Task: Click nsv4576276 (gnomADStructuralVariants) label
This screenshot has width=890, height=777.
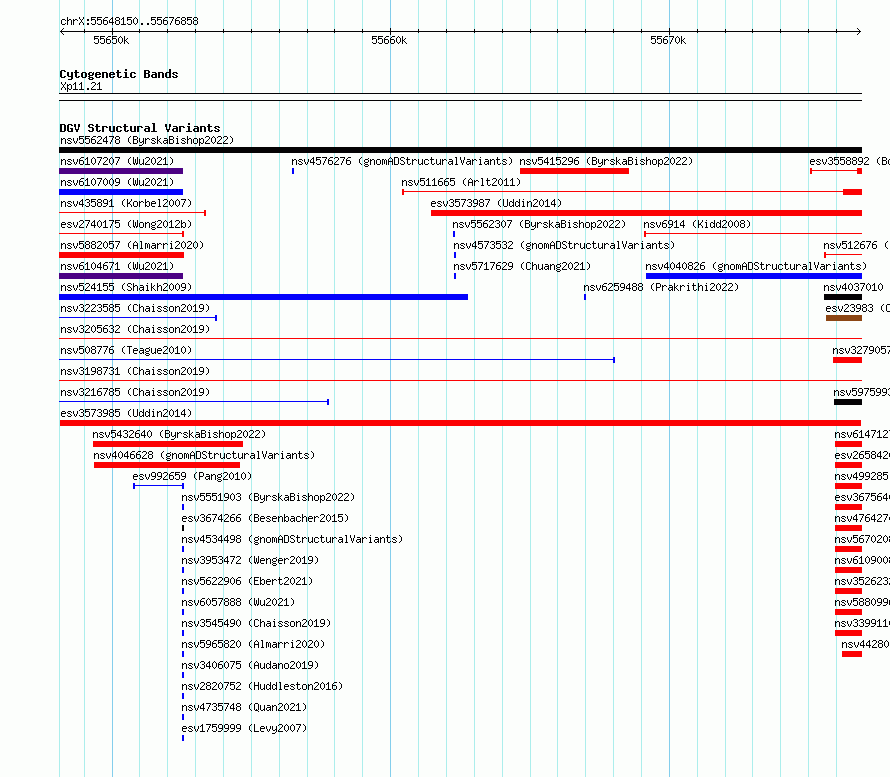Action: point(402,161)
